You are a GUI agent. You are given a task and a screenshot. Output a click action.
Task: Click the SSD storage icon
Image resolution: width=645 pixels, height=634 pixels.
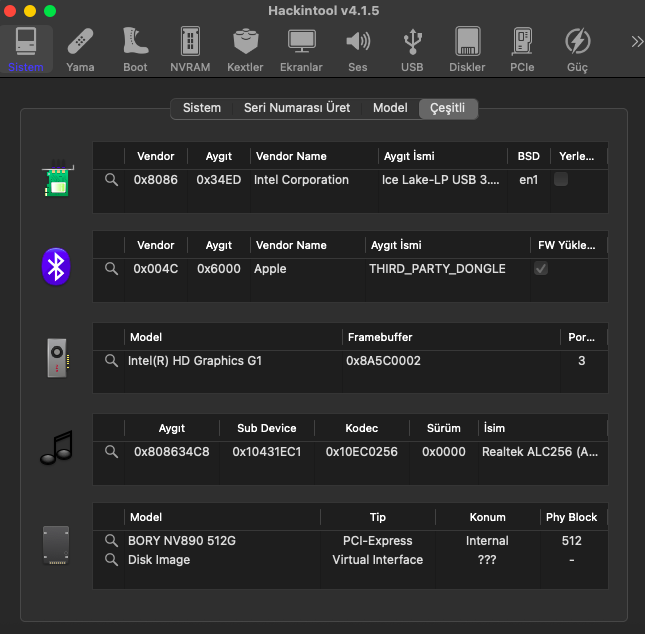pyautogui.click(x=56, y=545)
